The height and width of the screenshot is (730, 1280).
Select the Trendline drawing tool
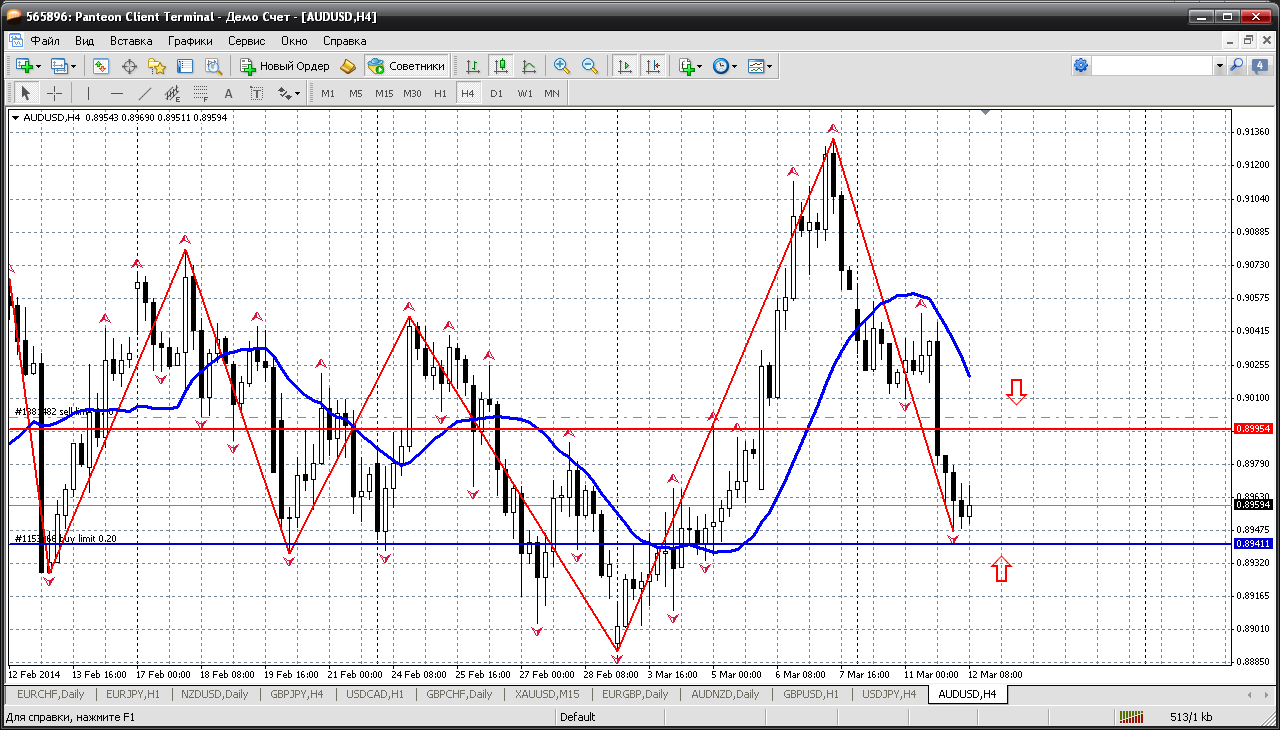tap(145, 93)
